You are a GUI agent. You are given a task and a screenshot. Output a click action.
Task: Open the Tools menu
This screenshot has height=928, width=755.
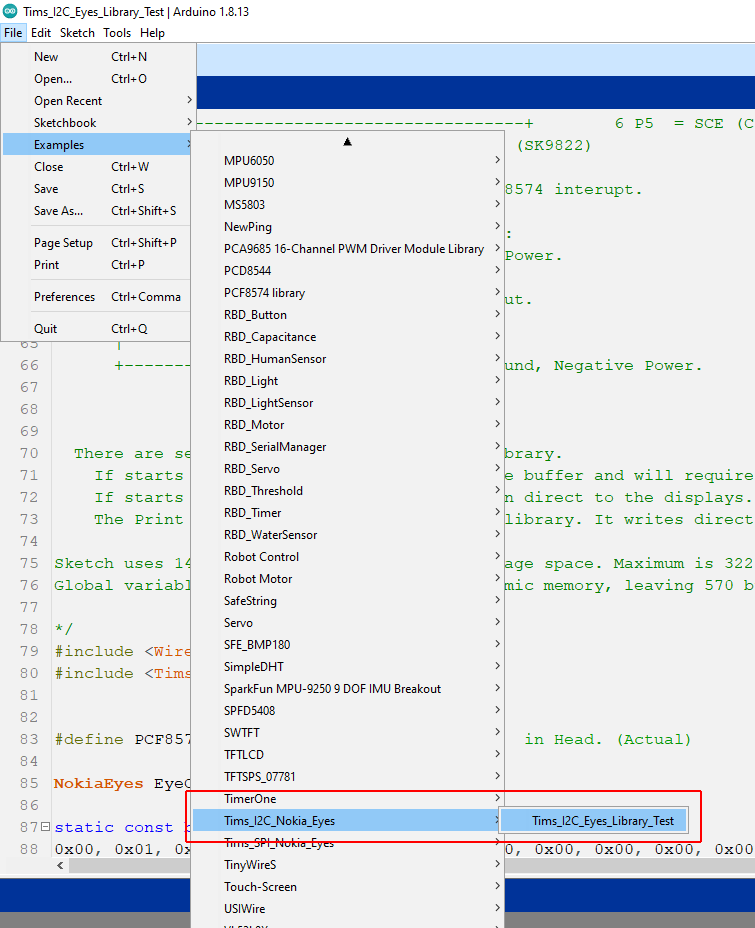[117, 33]
